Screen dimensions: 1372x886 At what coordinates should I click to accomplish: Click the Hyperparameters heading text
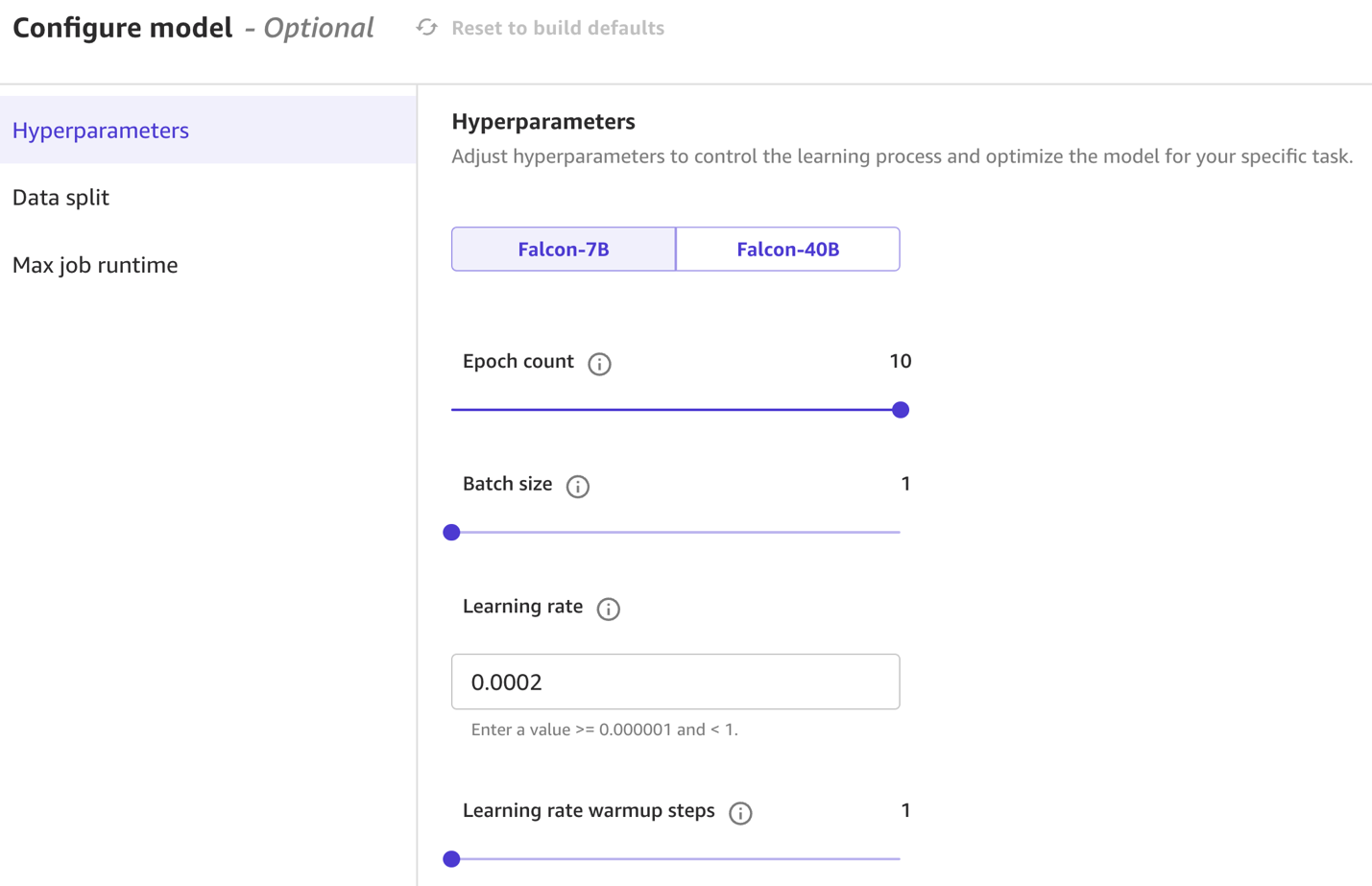coord(543,122)
